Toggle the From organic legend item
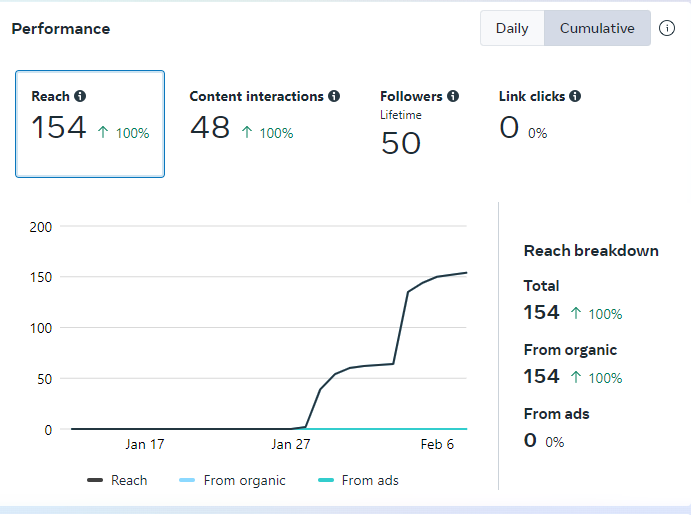The height and width of the screenshot is (515, 691). [x=244, y=480]
